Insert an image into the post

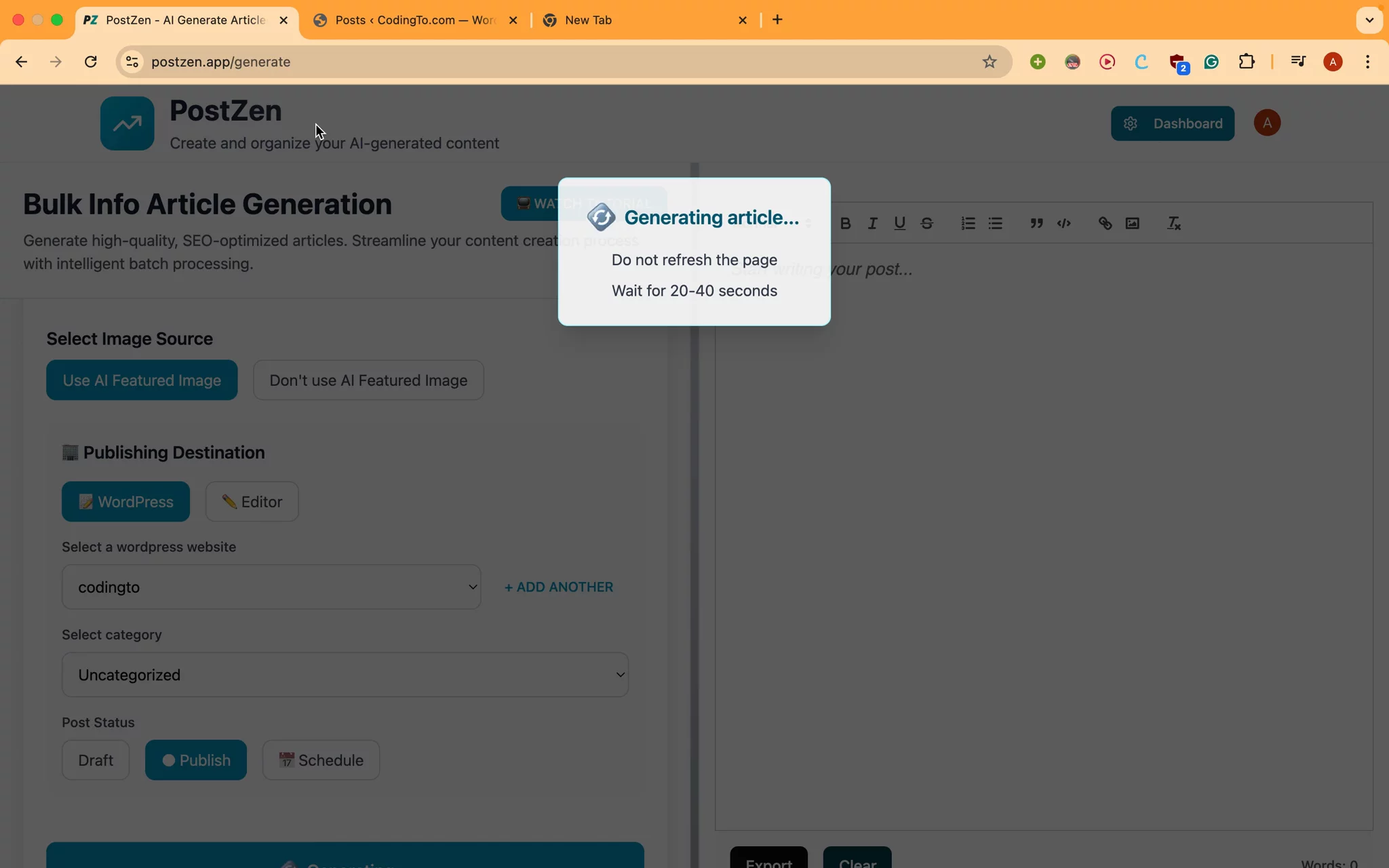click(x=1133, y=223)
